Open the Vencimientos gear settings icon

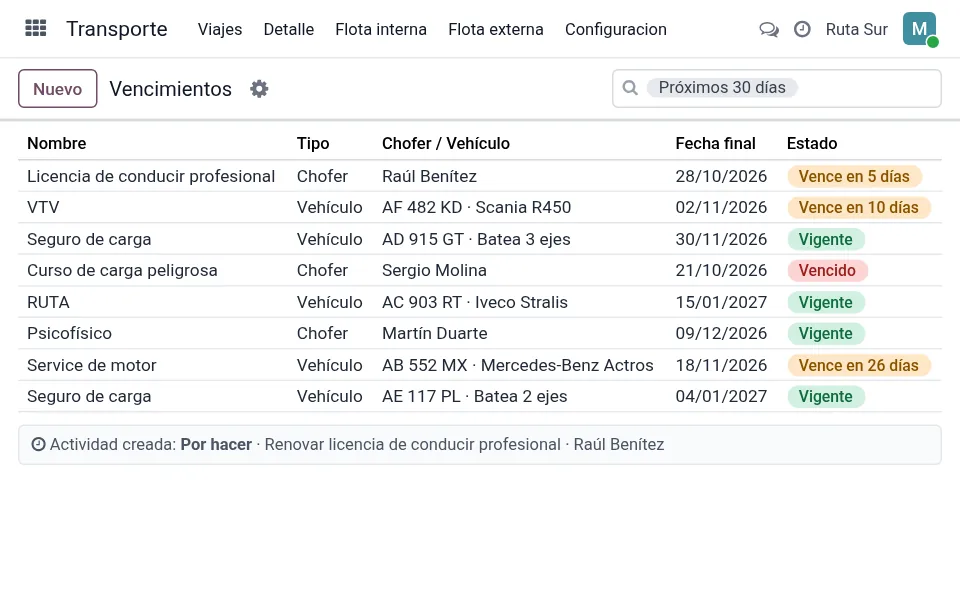[x=259, y=89]
